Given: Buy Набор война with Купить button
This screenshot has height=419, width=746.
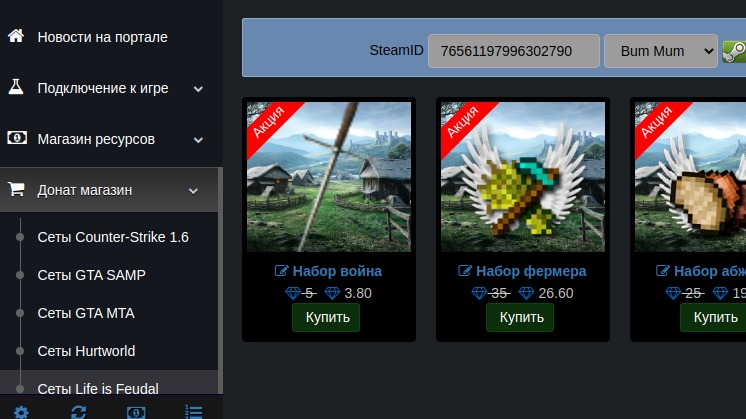Looking at the screenshot, I should 326,317.
